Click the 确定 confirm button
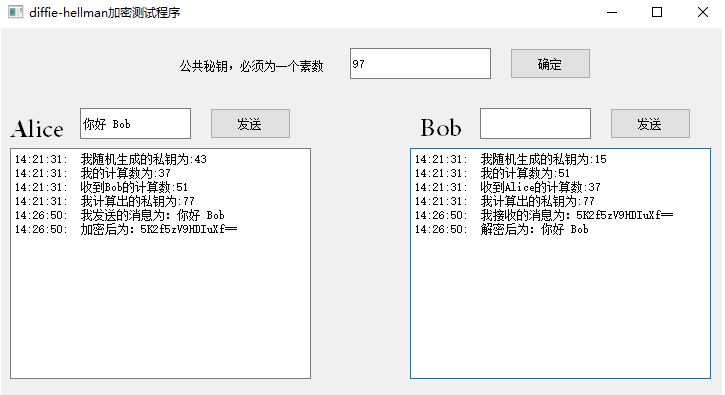This screenshot has width=725, height=395. pos(550,64)
